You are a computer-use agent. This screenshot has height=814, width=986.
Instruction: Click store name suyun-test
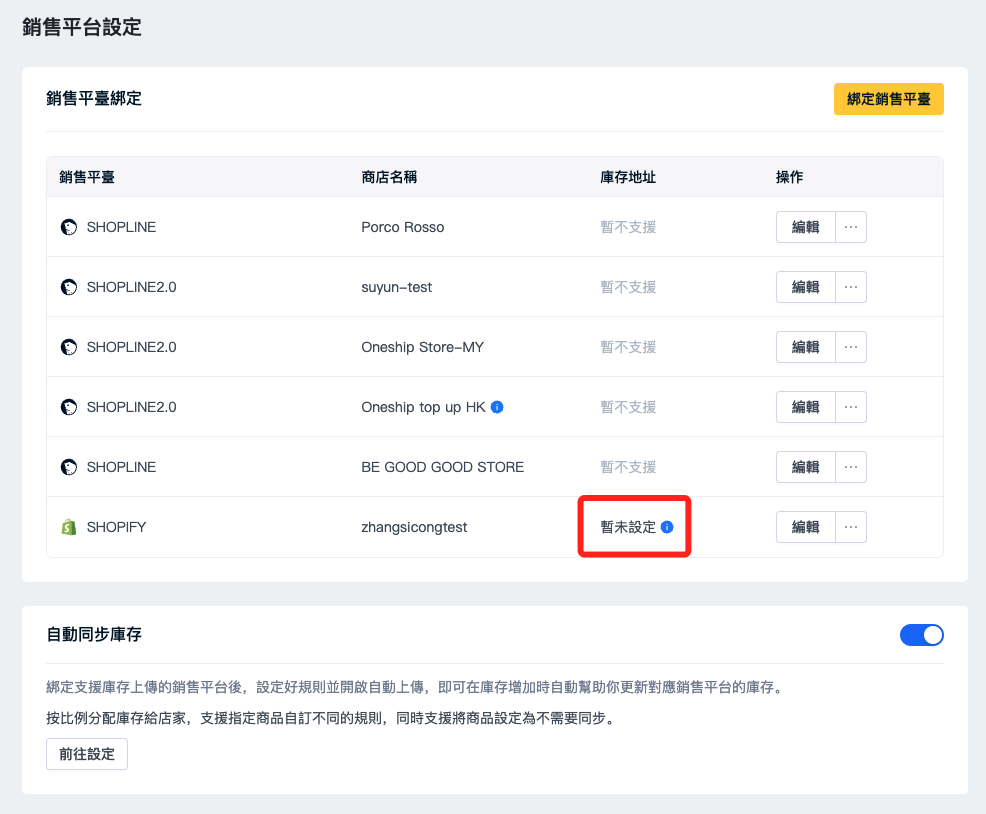[x=396, y=287]
